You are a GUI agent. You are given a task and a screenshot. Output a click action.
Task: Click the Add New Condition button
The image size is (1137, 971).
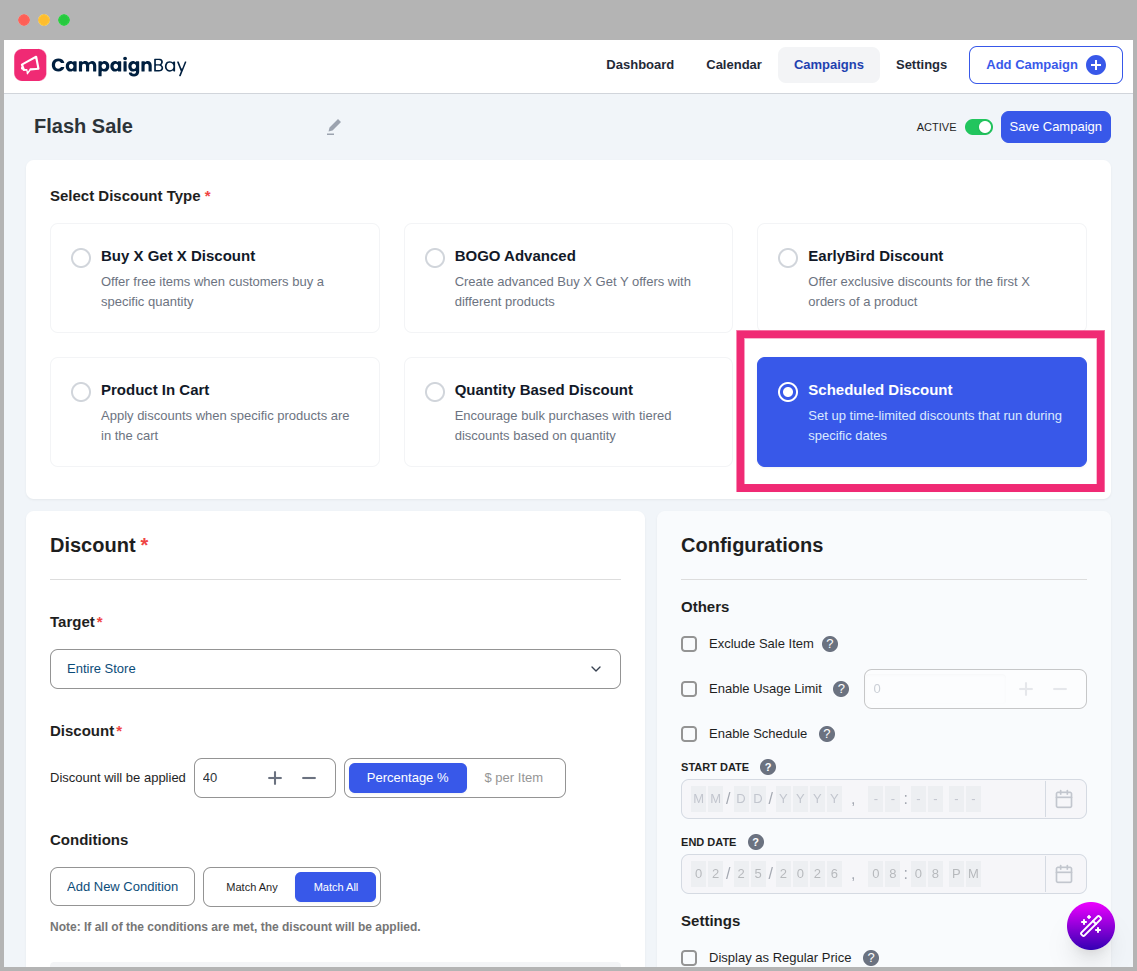tap(122, 887)
